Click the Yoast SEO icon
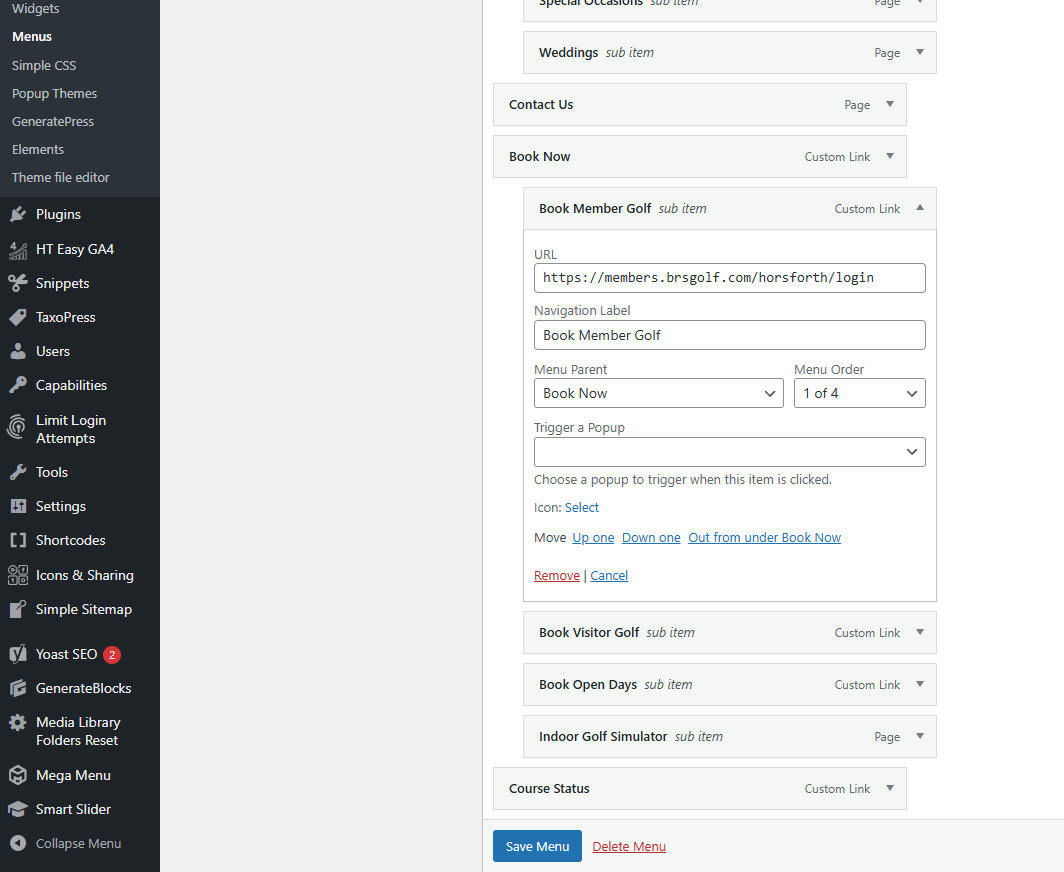The image size is (1064, 872). click(x=18, y=655)
